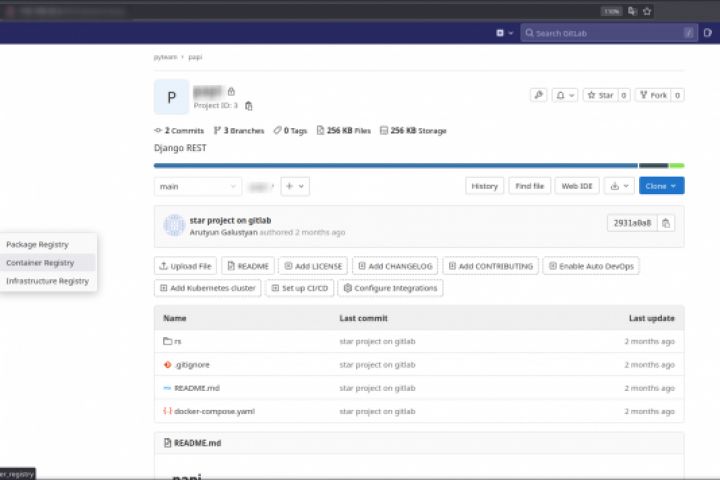The image size is (720, 480).
Task: Go to pyteam breadcrumb
Action: (165, 57)
